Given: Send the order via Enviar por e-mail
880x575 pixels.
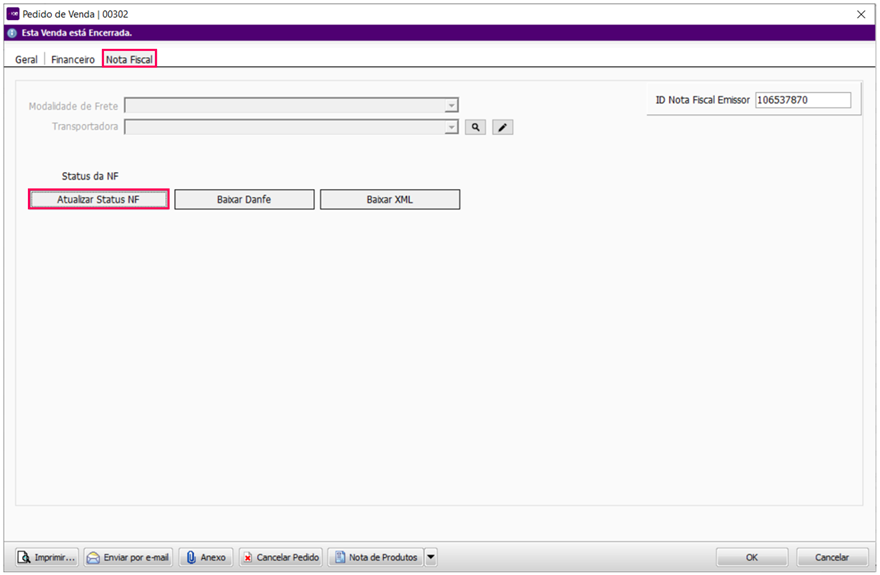Looking at the screenshot, I should click(128, 557).
